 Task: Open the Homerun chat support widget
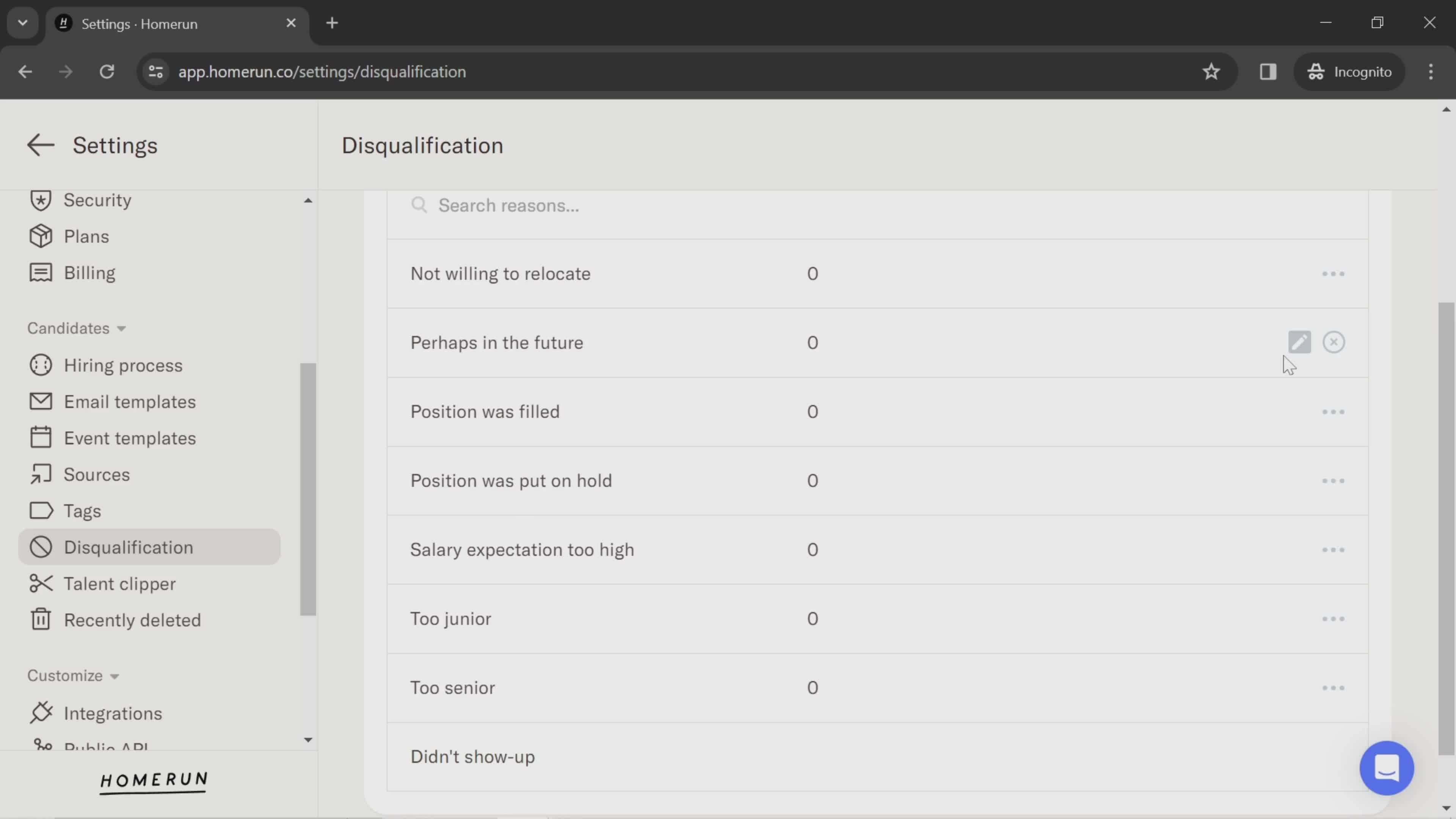coord(1389,769)
